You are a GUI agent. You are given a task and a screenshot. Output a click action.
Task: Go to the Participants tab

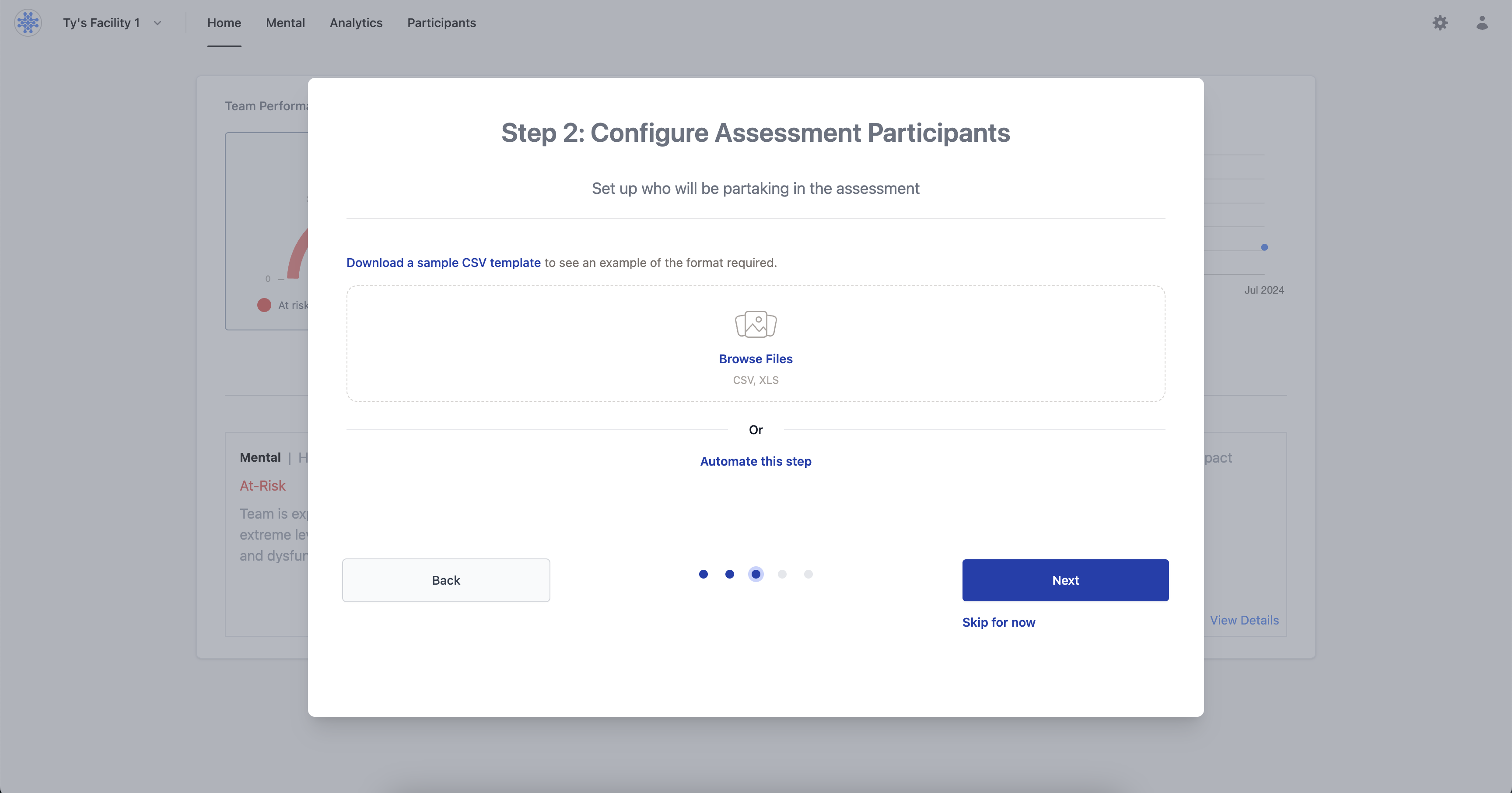point(441,23)
